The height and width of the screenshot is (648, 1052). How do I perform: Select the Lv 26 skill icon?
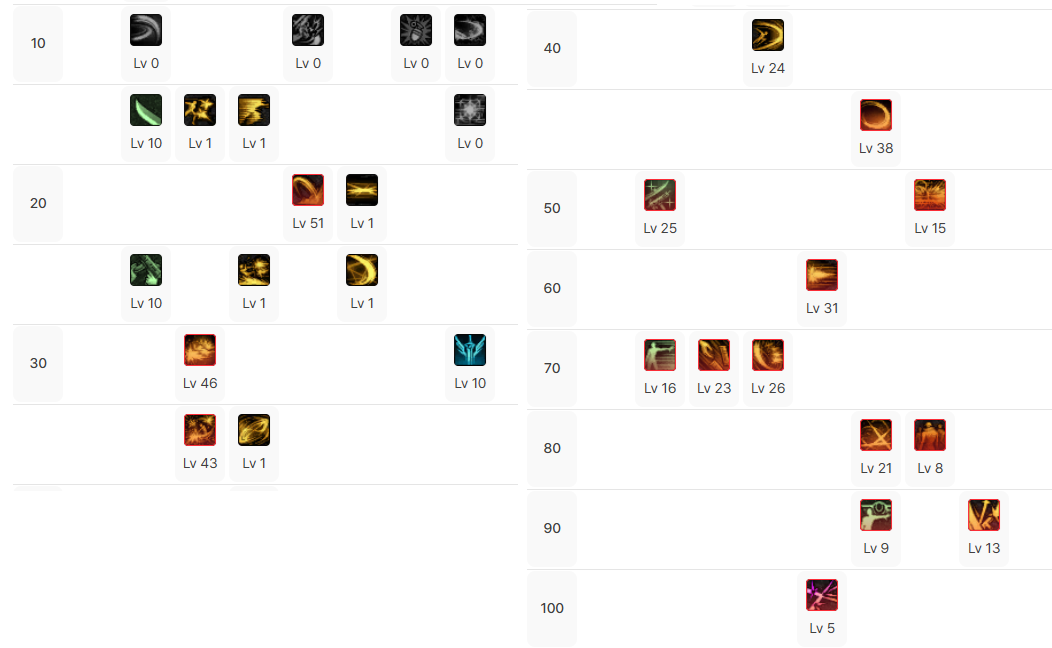(768, 355)
